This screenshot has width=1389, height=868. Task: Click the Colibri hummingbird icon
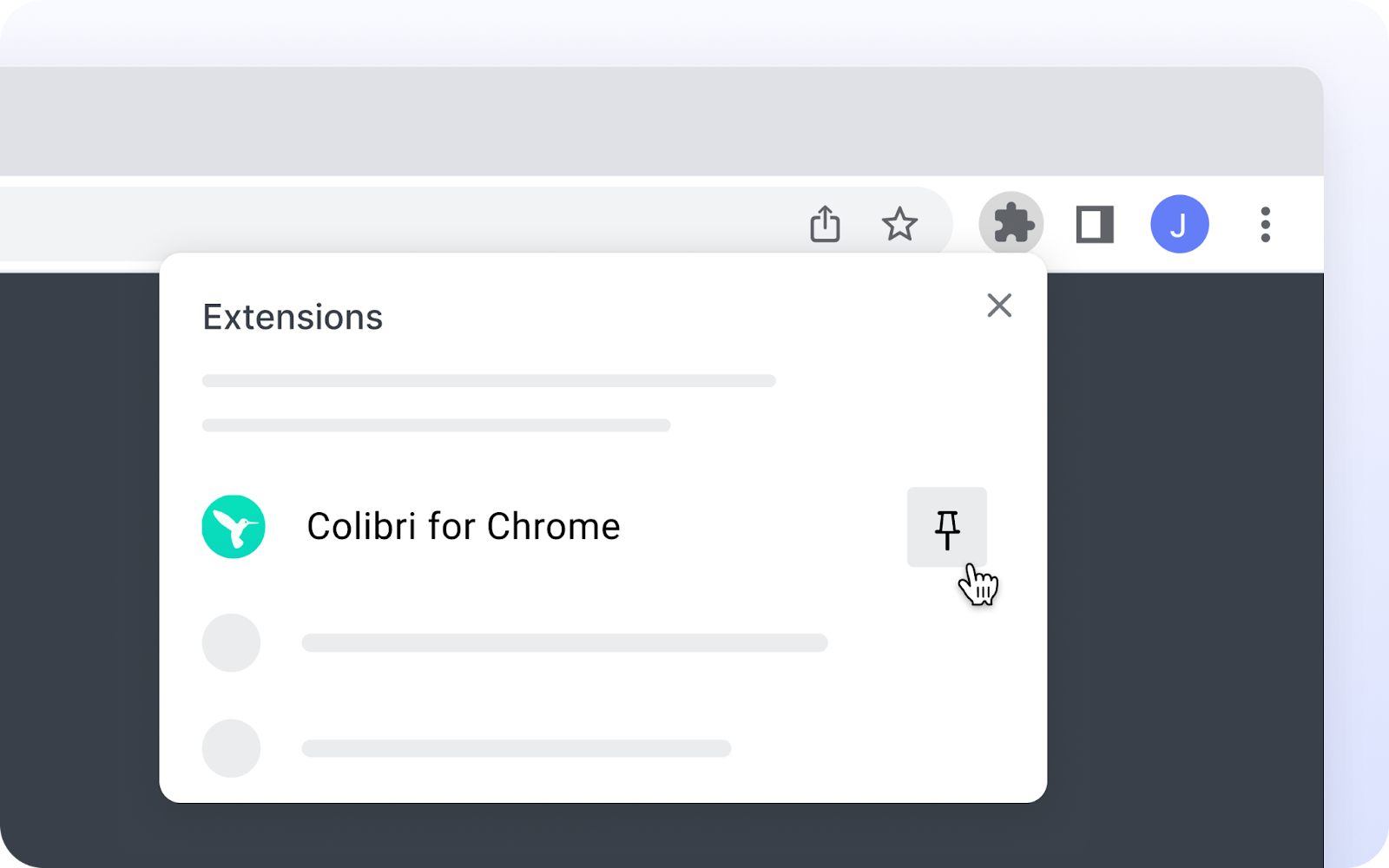click(234, 527)
